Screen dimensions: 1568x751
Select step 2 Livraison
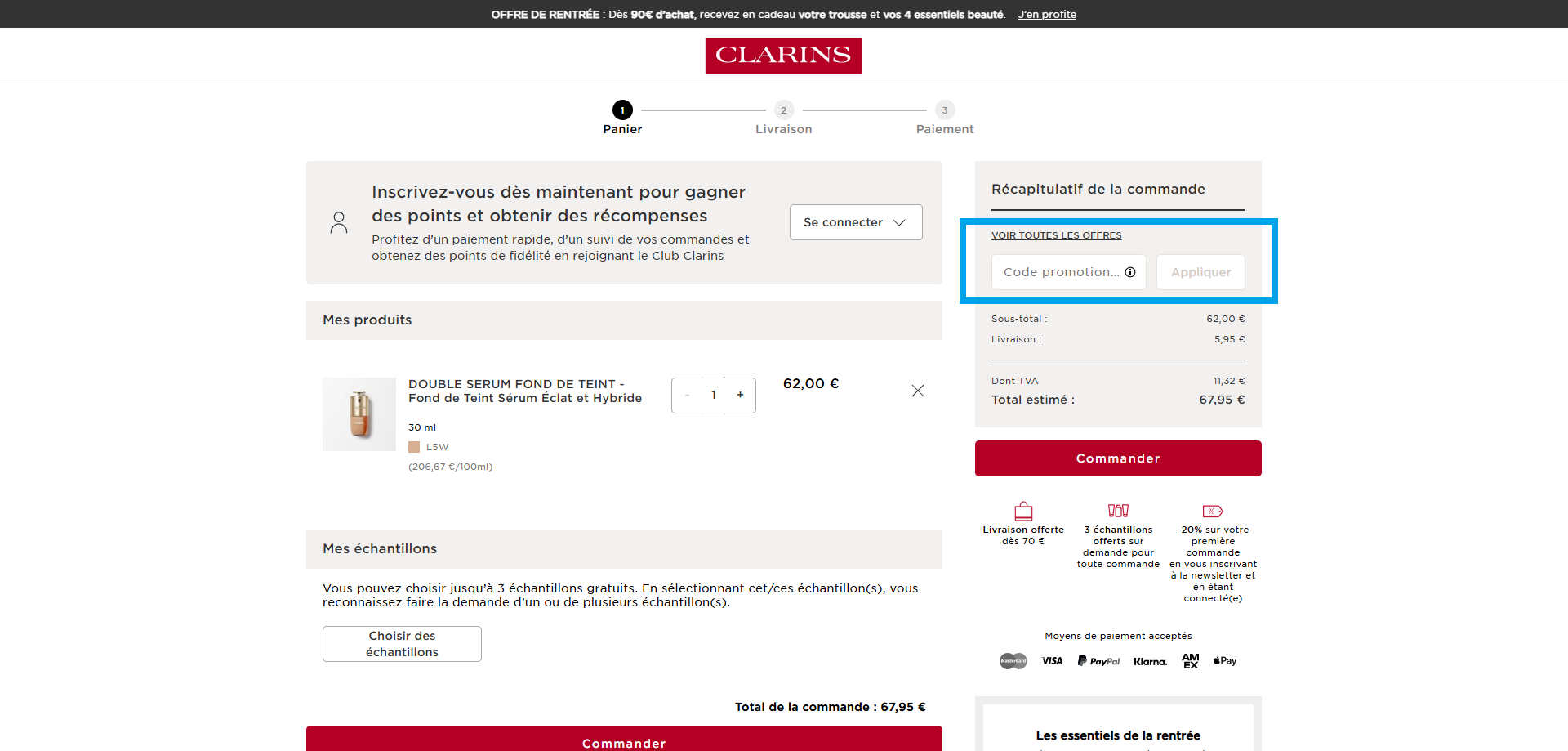[x=783, y=118]
